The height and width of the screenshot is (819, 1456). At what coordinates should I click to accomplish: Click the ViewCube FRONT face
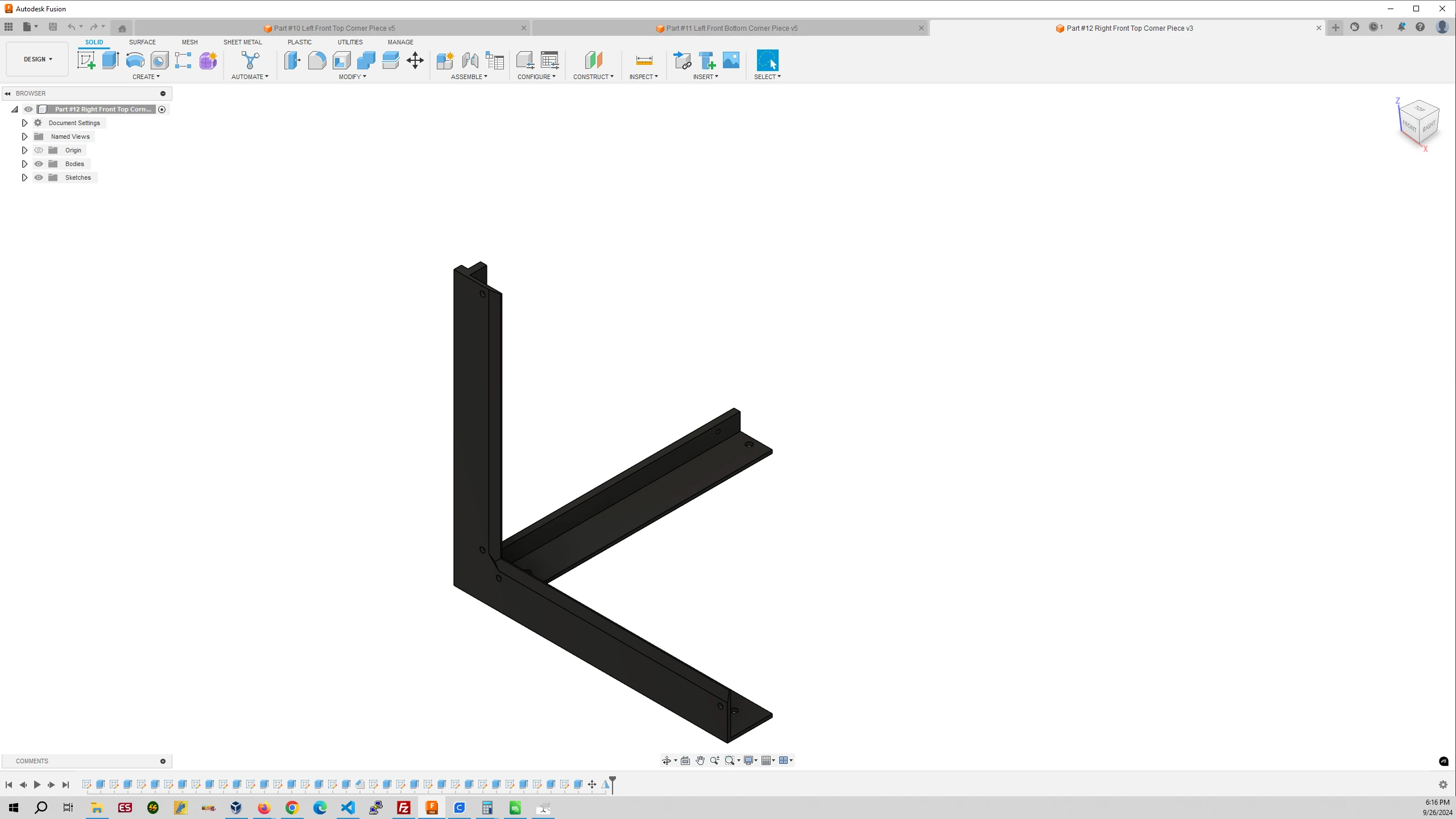(1408, 125)
